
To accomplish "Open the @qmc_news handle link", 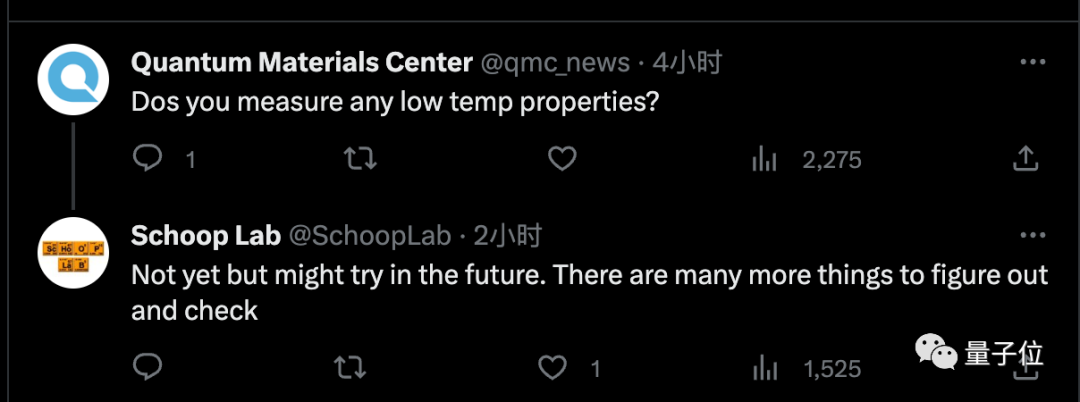I will tap(555, 63).
